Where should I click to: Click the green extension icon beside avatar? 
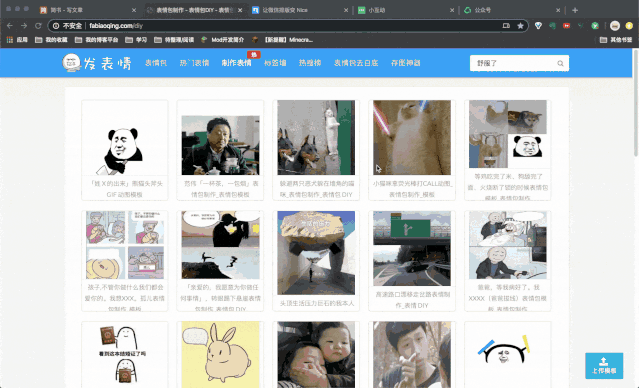pyautogui.click(x=595, y=26)
